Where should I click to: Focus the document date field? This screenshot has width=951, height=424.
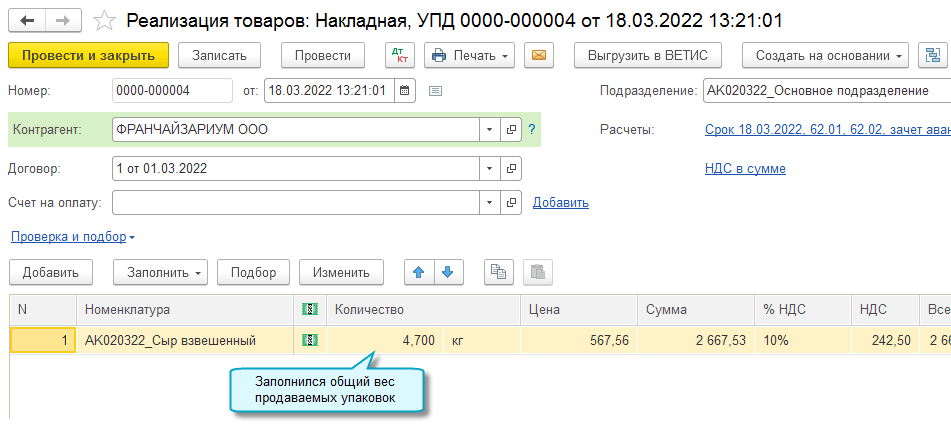pos(330,92)
